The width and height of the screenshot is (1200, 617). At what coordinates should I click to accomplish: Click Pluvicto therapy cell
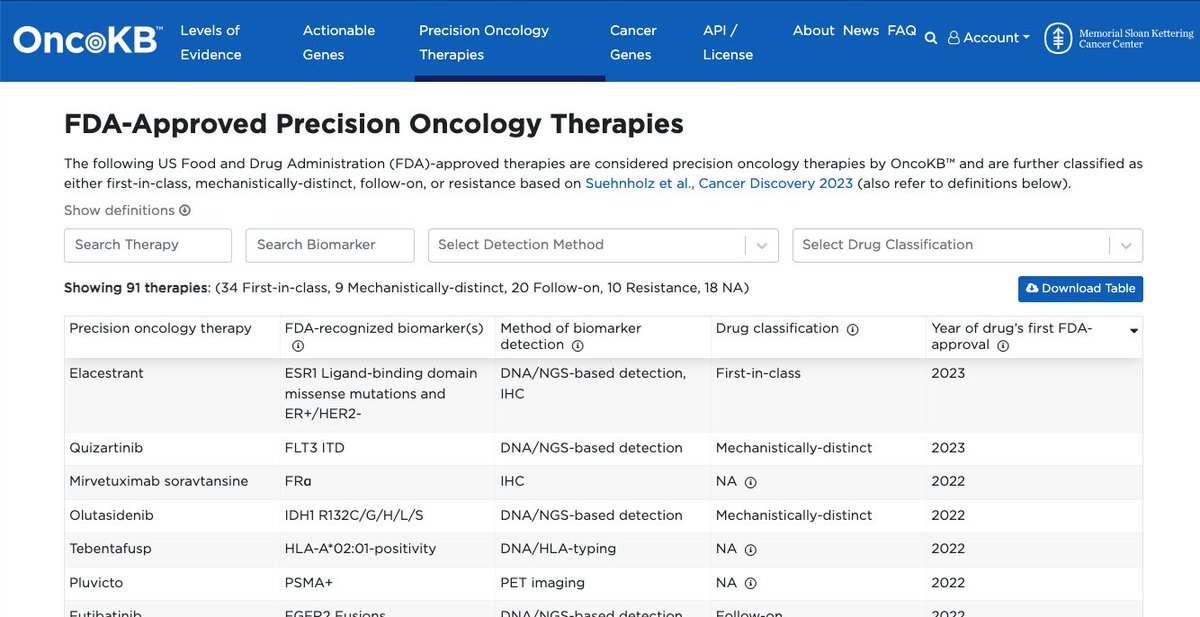96,583
